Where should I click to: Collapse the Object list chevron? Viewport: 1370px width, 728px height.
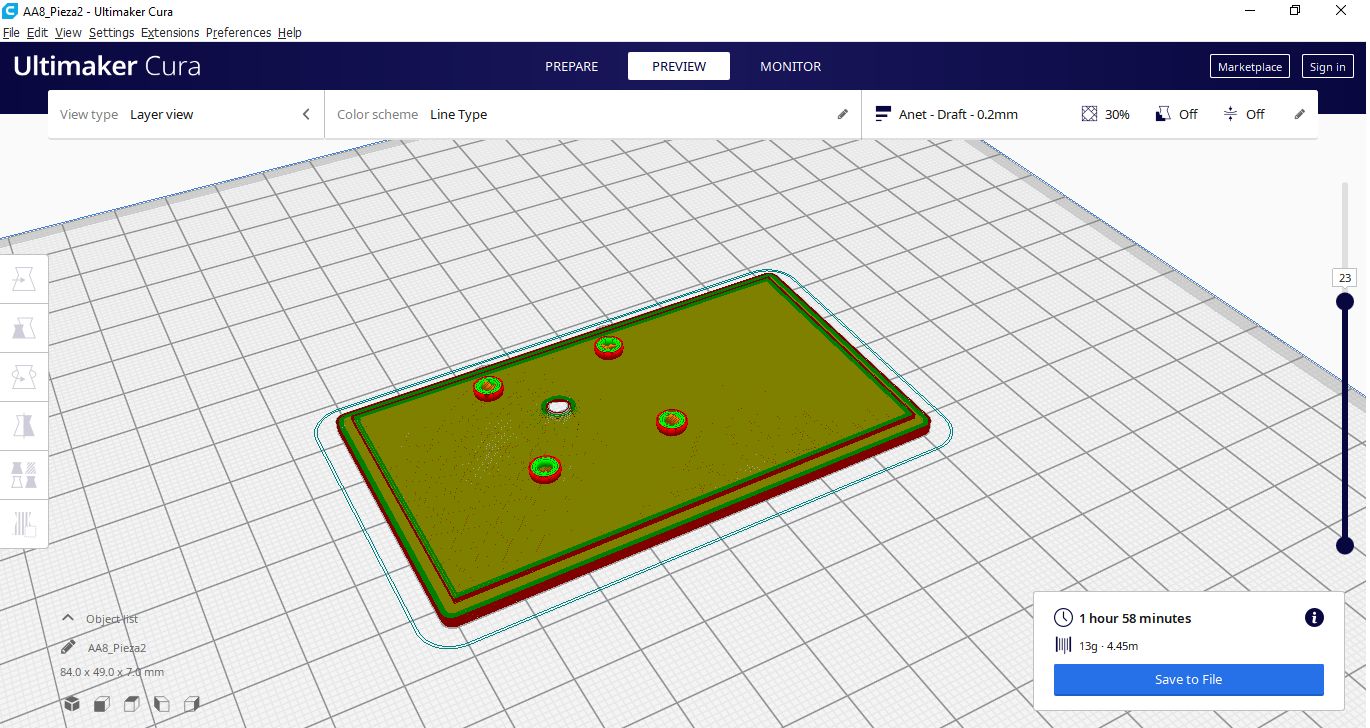(x=68, y=618)
